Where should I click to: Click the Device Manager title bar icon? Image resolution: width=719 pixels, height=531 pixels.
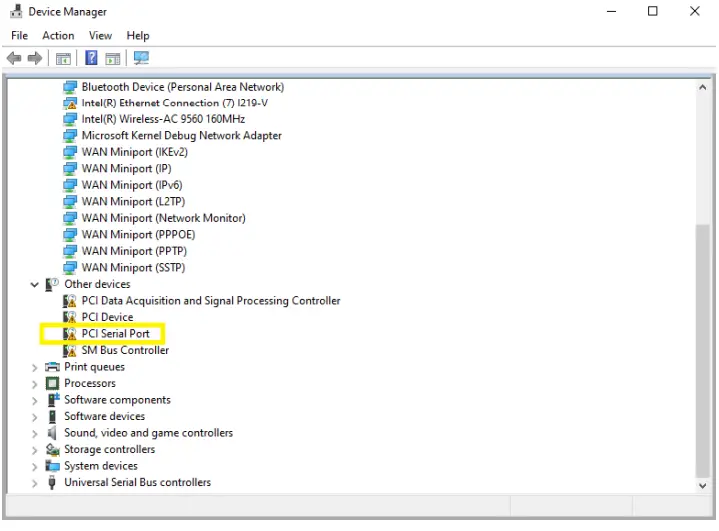[16, 11]
